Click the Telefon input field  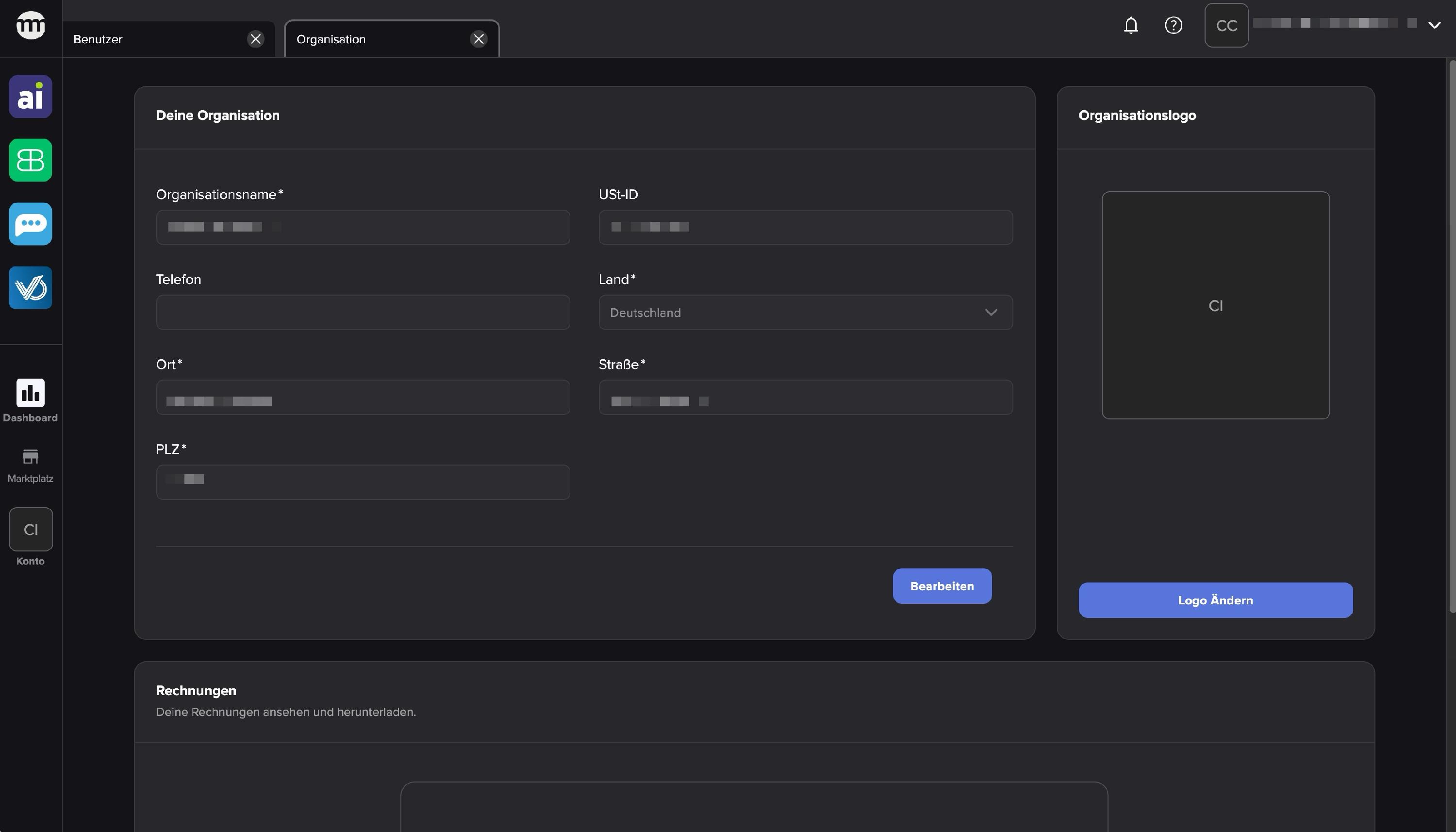(x=363, y=313)
